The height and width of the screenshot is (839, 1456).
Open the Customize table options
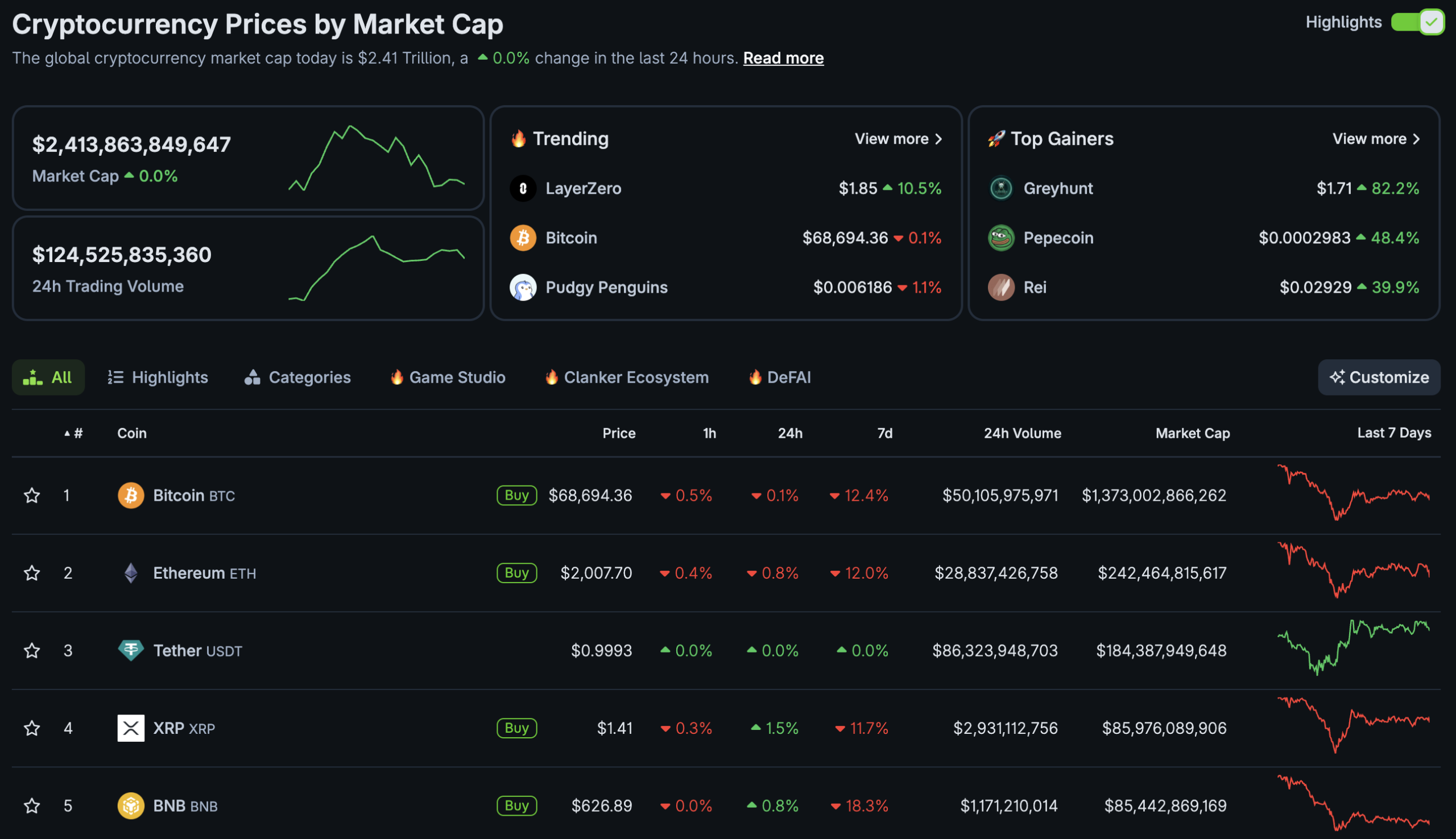click(x=1379, y=377)
